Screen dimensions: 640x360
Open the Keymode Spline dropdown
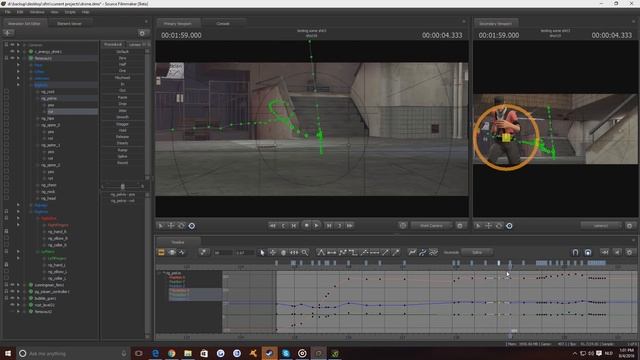pyautogui.click(x=477, y=253)
